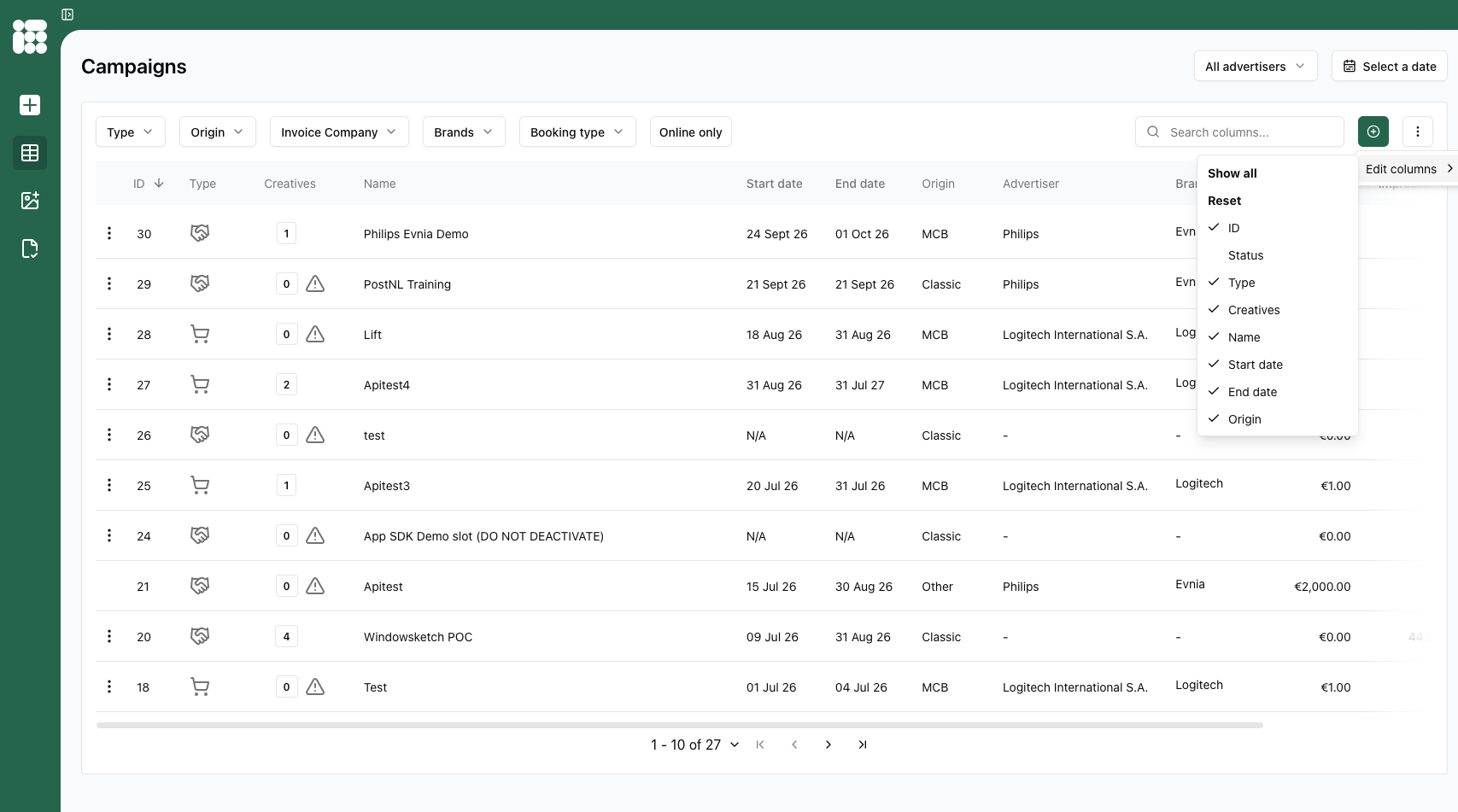This screenshot has height=812, width=1458.
Task: Click warning icon on PostNL Training row
Action: pyautogui.click(x=315, y=283)
